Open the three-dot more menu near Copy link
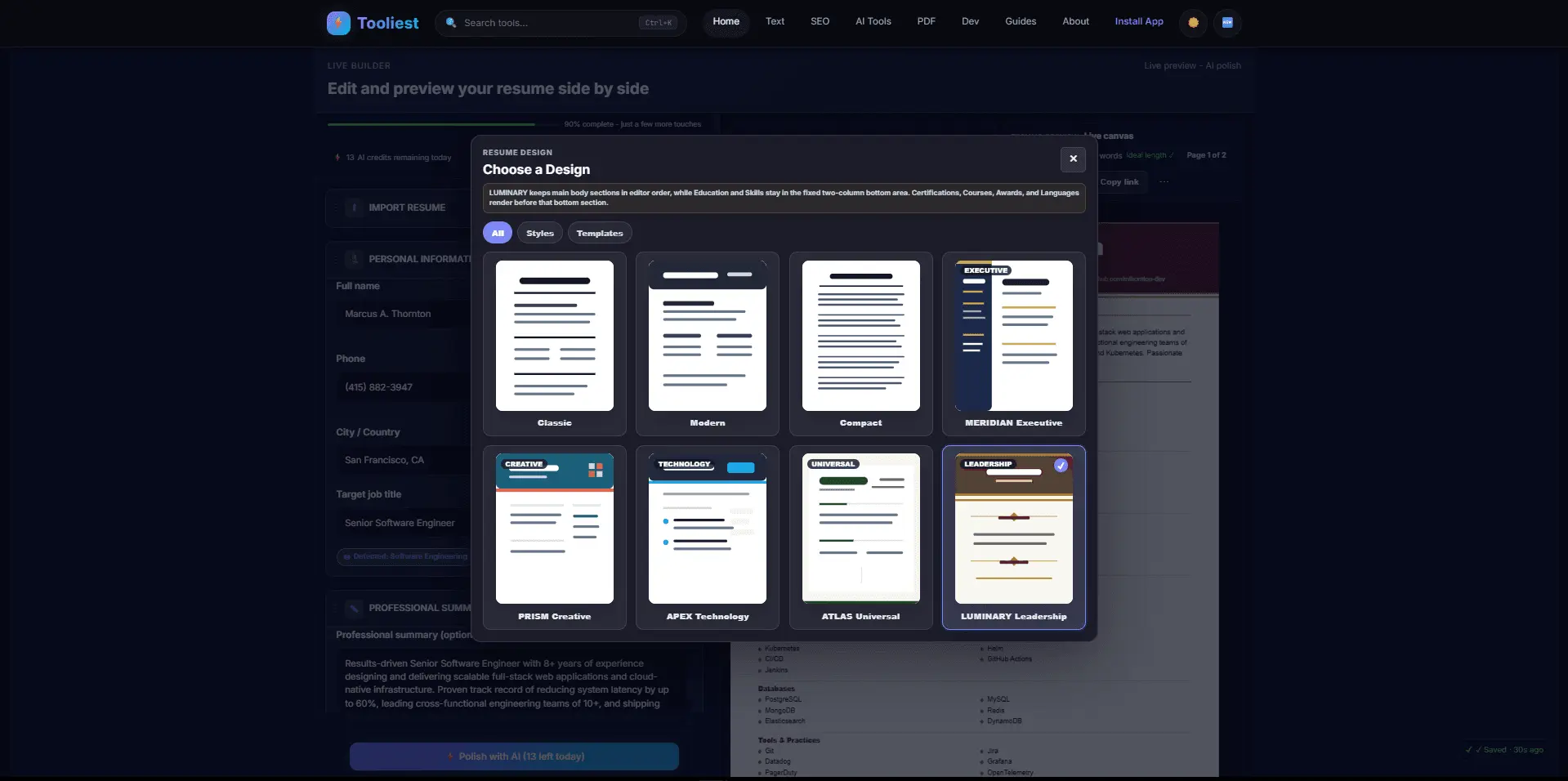 [x=1164, y=182]
